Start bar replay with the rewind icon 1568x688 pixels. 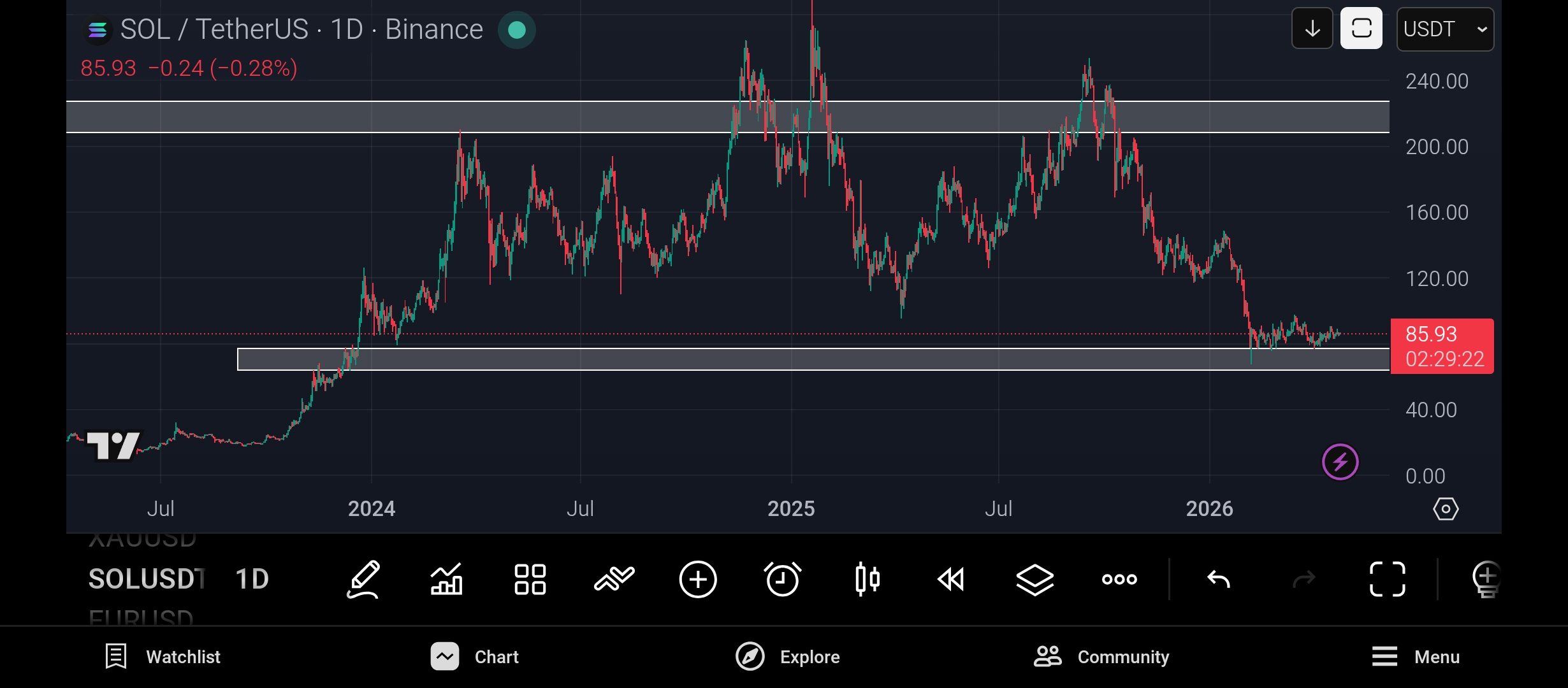[951, 579]
